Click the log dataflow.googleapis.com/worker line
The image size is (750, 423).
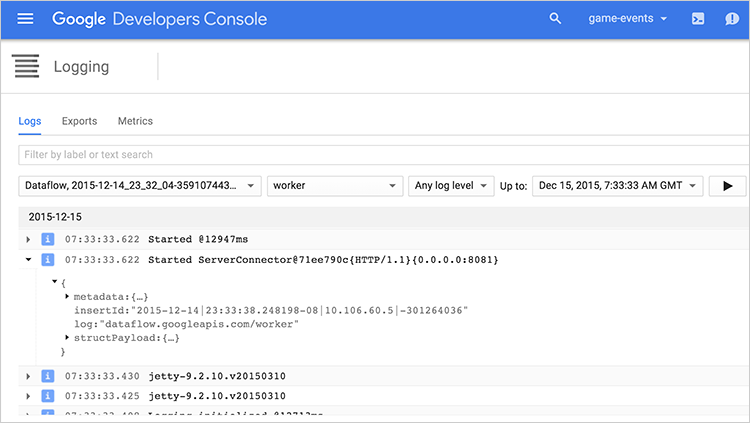(x=187, y=324)
